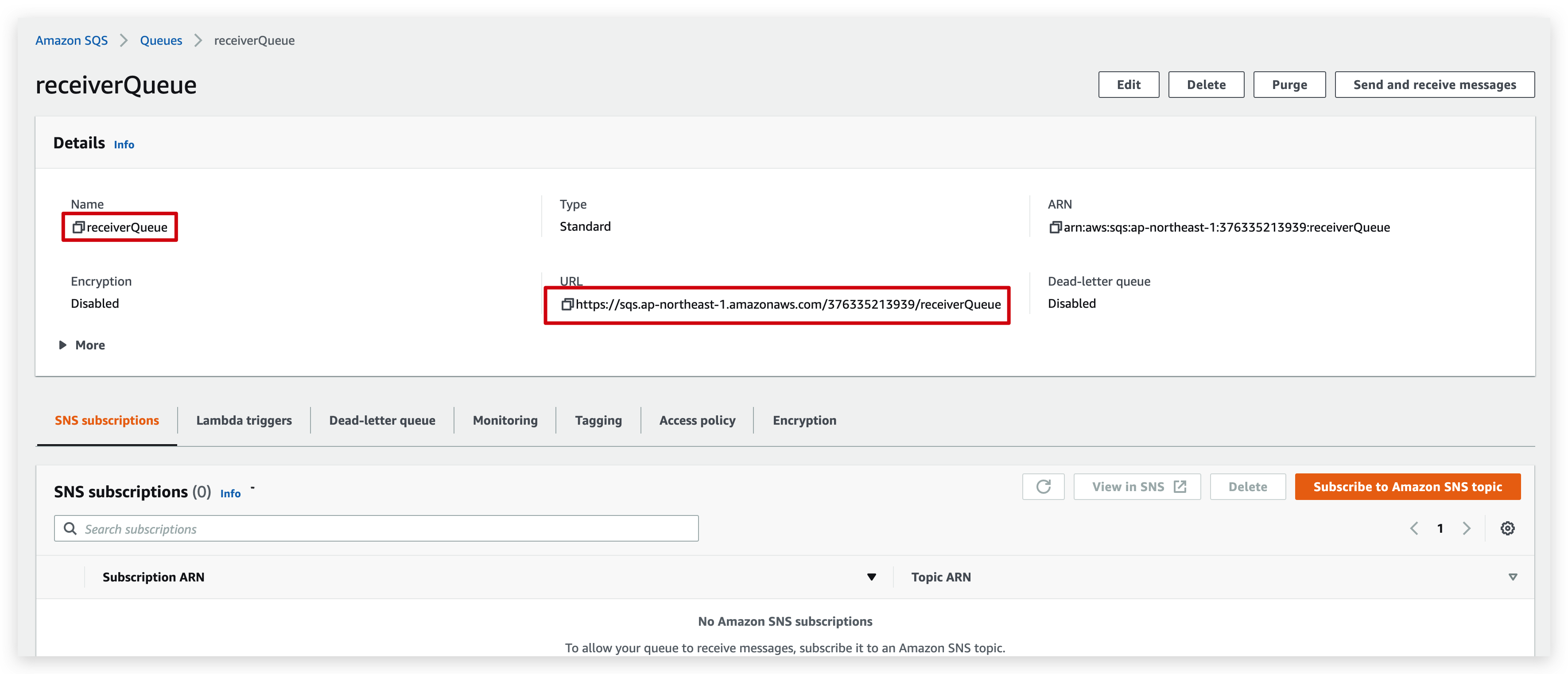Click Subscribe to Amazon SNS topic

1407,487
